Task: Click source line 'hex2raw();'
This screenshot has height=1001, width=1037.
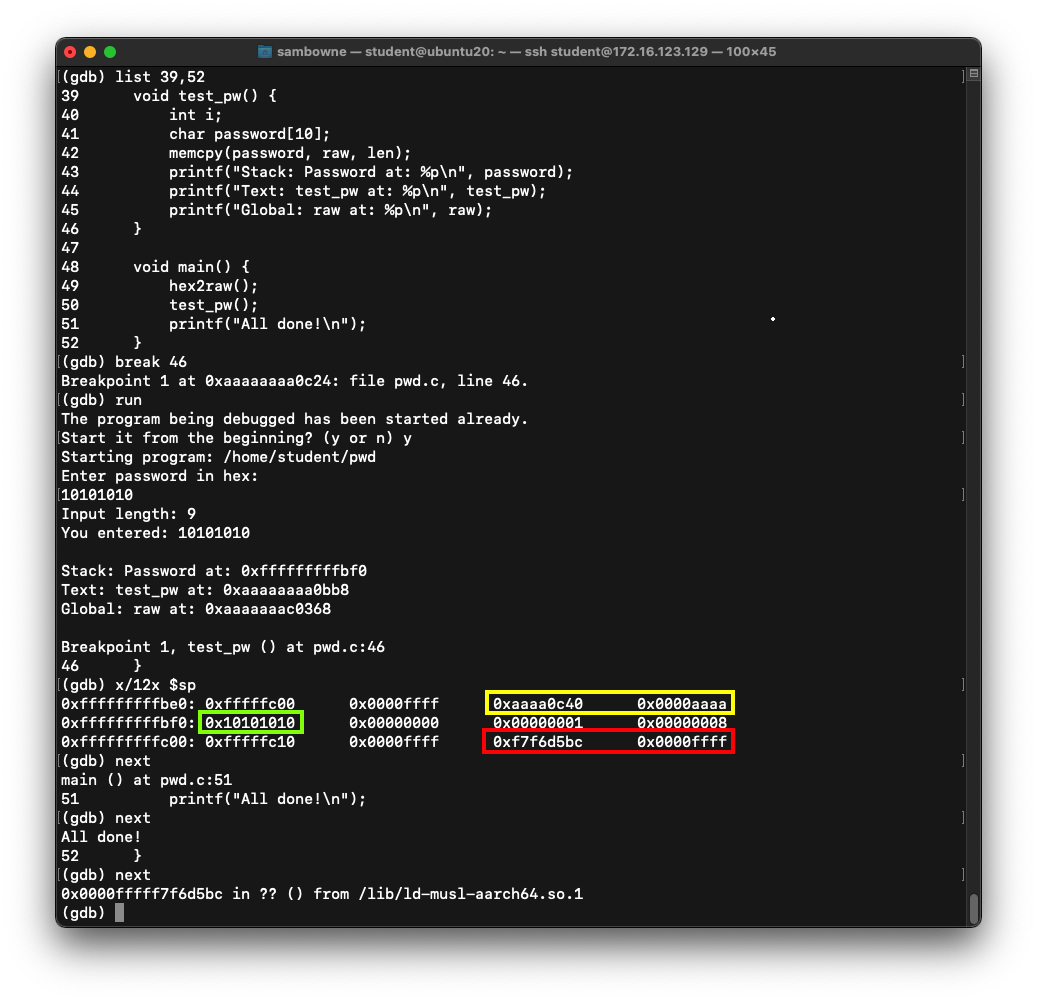Action: [x=213, y=286]
